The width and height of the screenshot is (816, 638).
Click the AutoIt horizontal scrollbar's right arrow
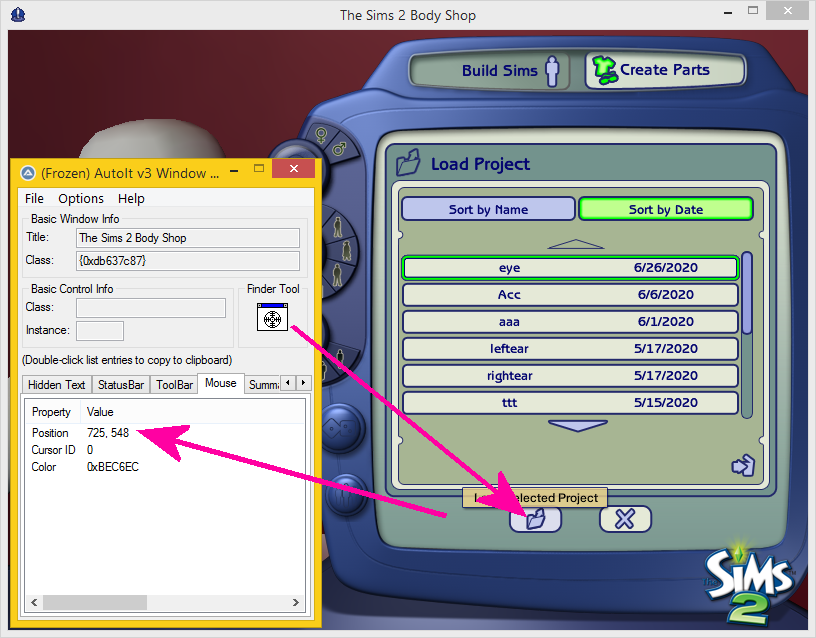[296, 603]
